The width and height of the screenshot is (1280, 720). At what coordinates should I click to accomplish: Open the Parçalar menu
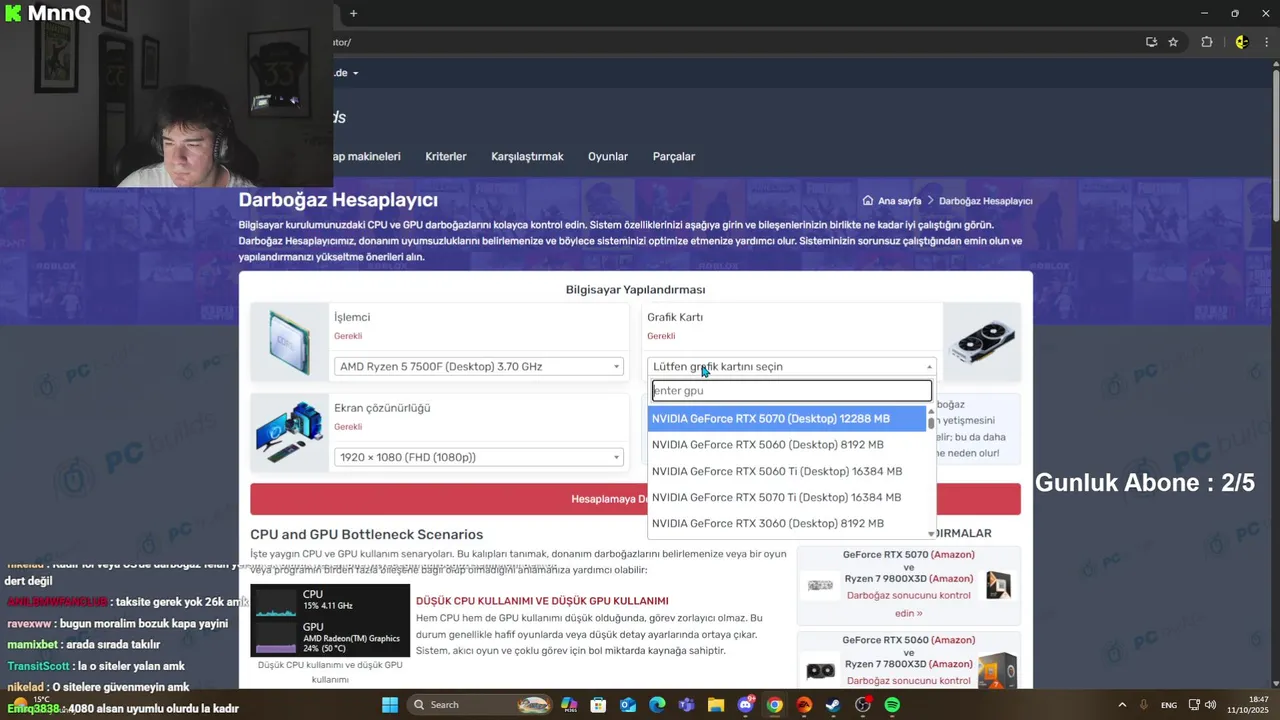click(x=674, y=157)
